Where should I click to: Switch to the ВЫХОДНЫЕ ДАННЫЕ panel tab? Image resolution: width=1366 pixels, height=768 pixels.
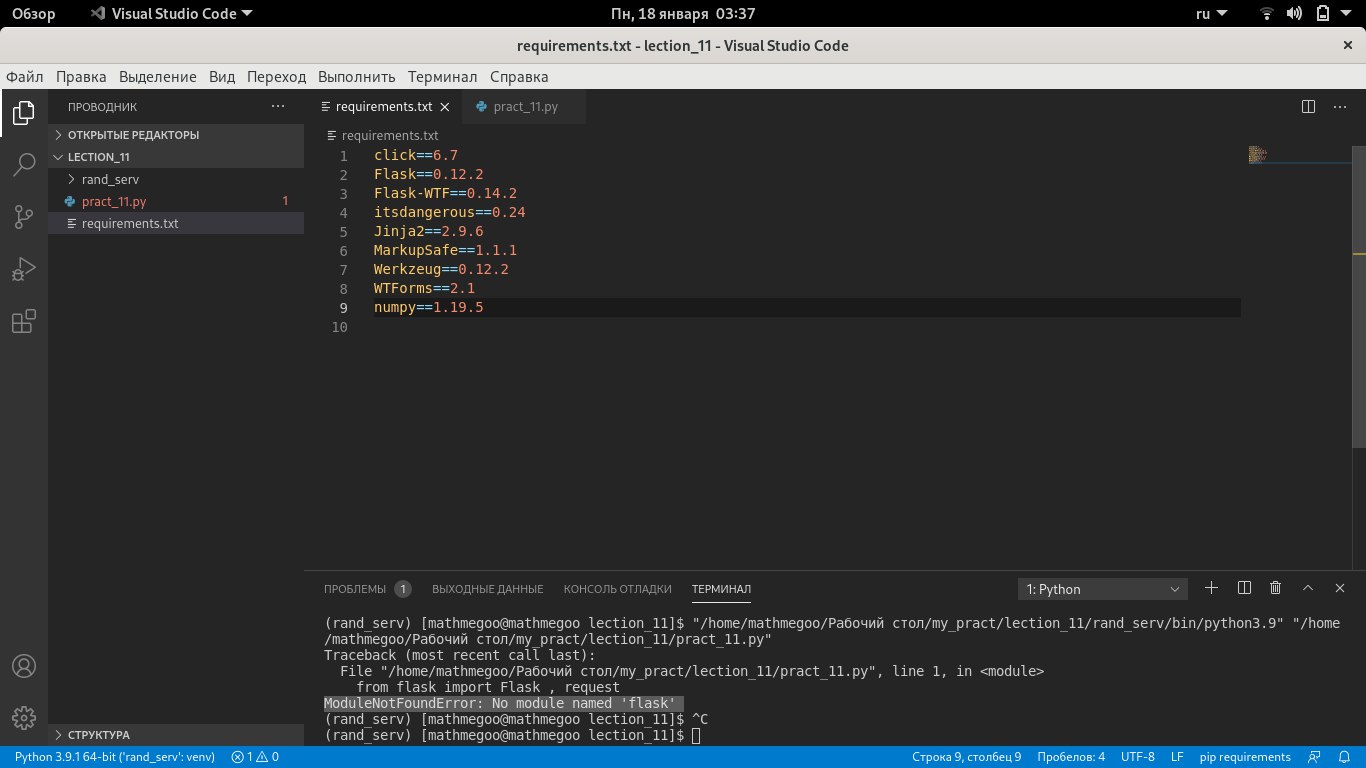pos(487,589)
